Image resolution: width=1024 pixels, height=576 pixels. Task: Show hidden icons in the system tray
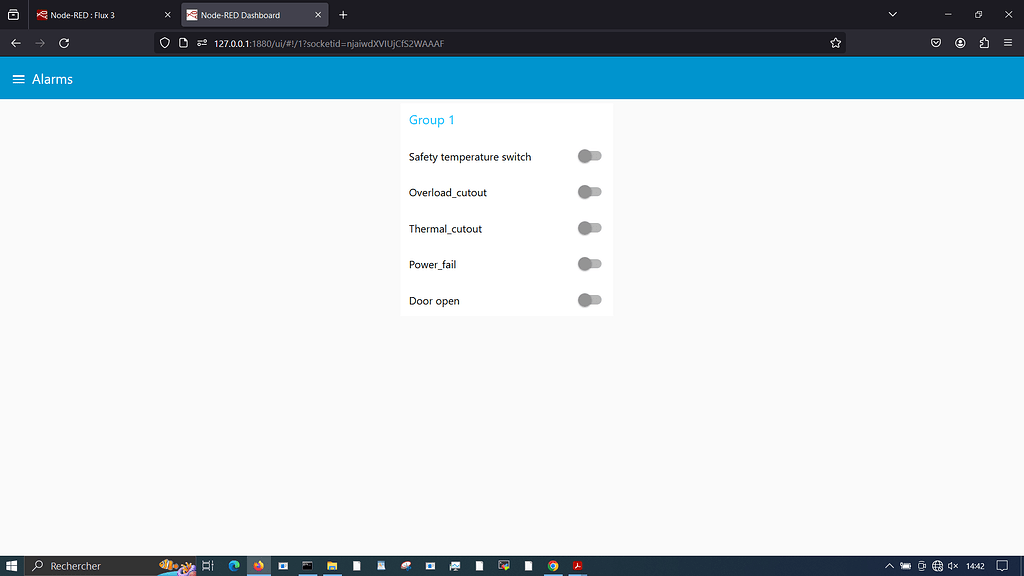click(x=889, y=565)
